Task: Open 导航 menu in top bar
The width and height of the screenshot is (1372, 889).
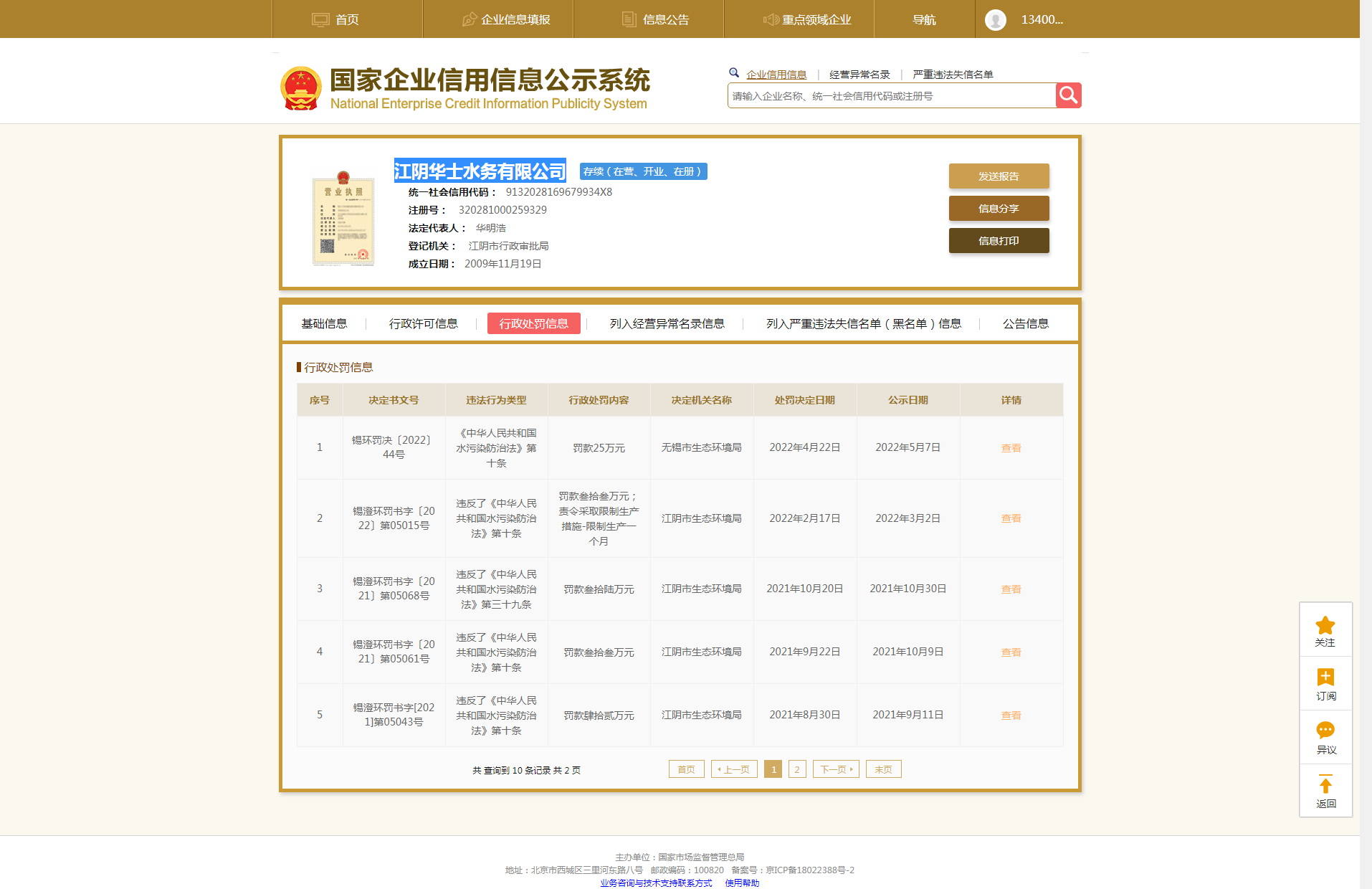Action: tap(924, 19)
